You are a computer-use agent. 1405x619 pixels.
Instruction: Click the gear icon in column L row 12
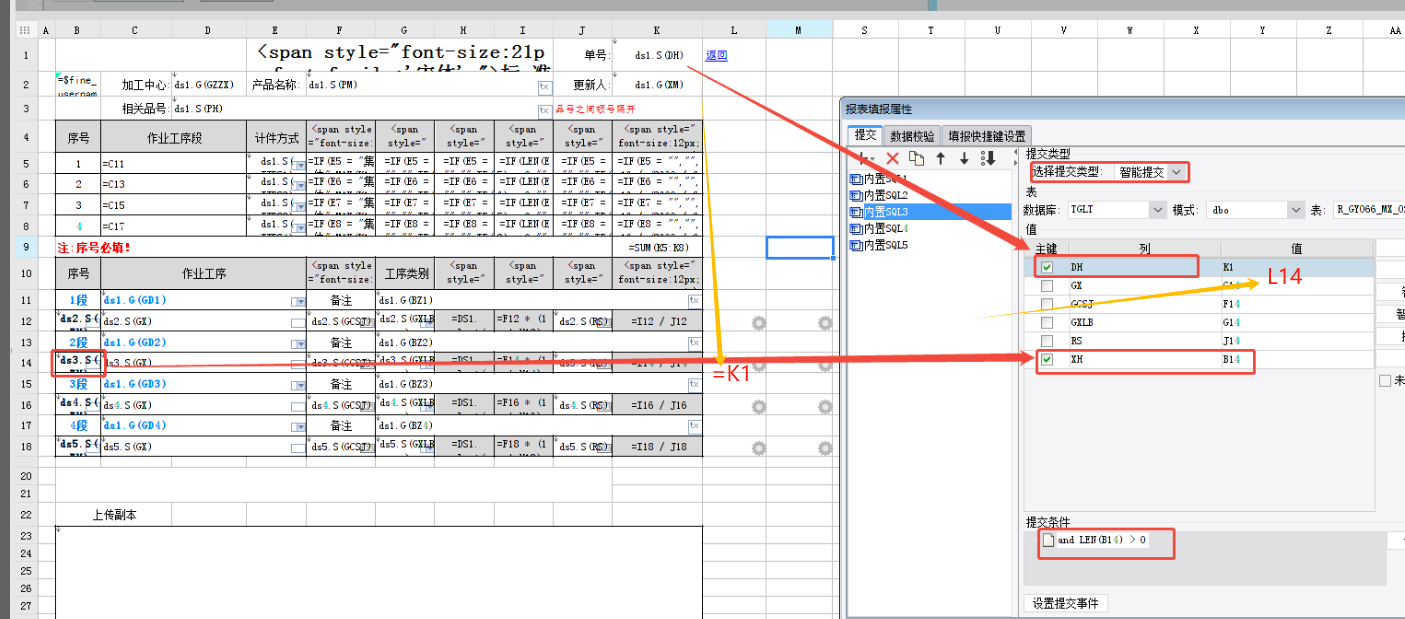[759, 322]
